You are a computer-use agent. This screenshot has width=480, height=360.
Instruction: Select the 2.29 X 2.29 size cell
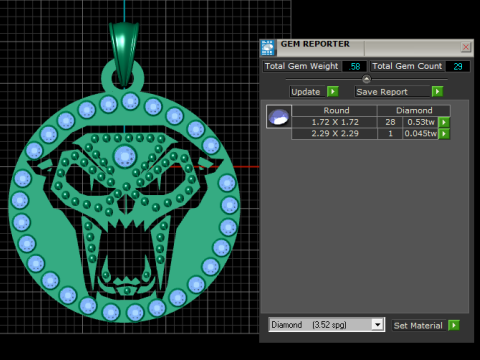click(x=335, y=134)
